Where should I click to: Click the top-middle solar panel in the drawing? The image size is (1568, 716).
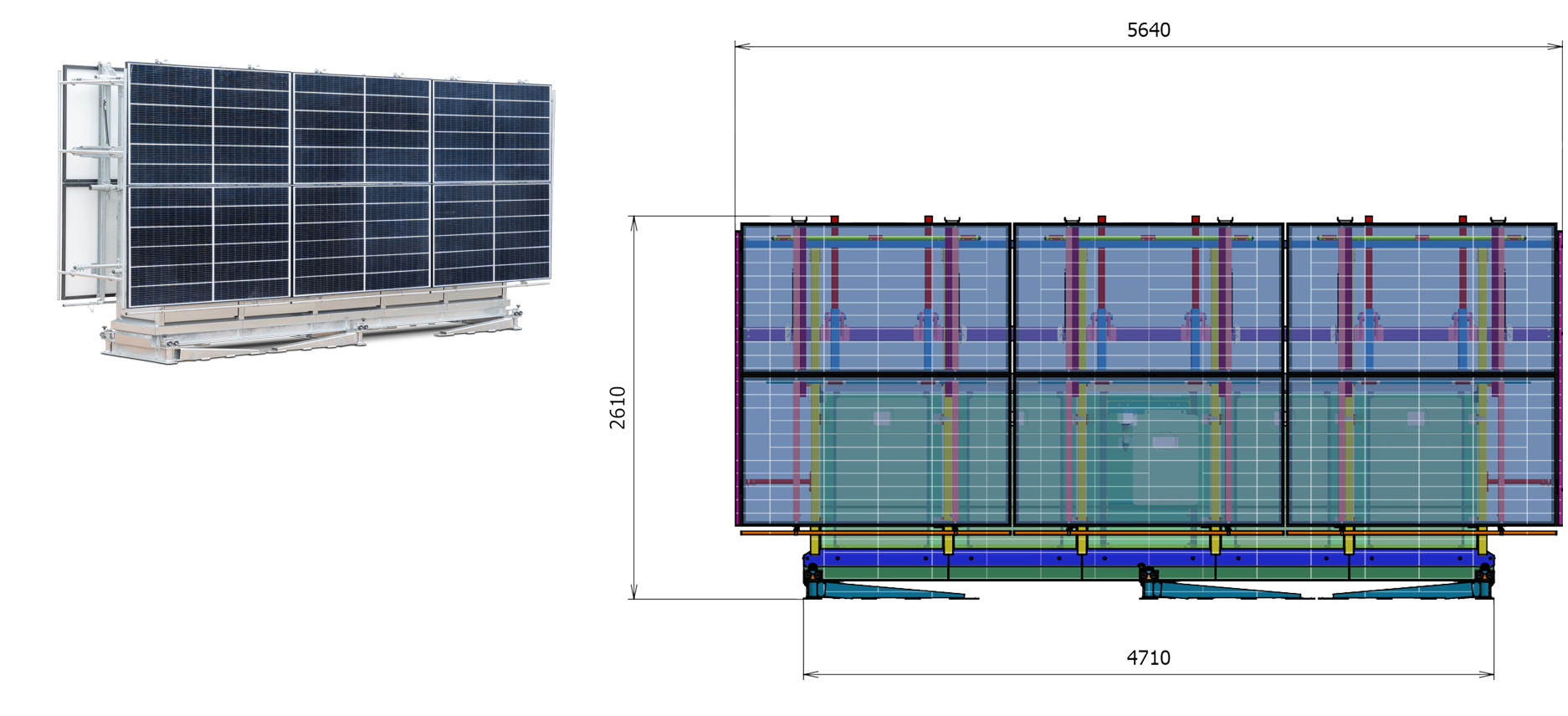(1148, 297)
